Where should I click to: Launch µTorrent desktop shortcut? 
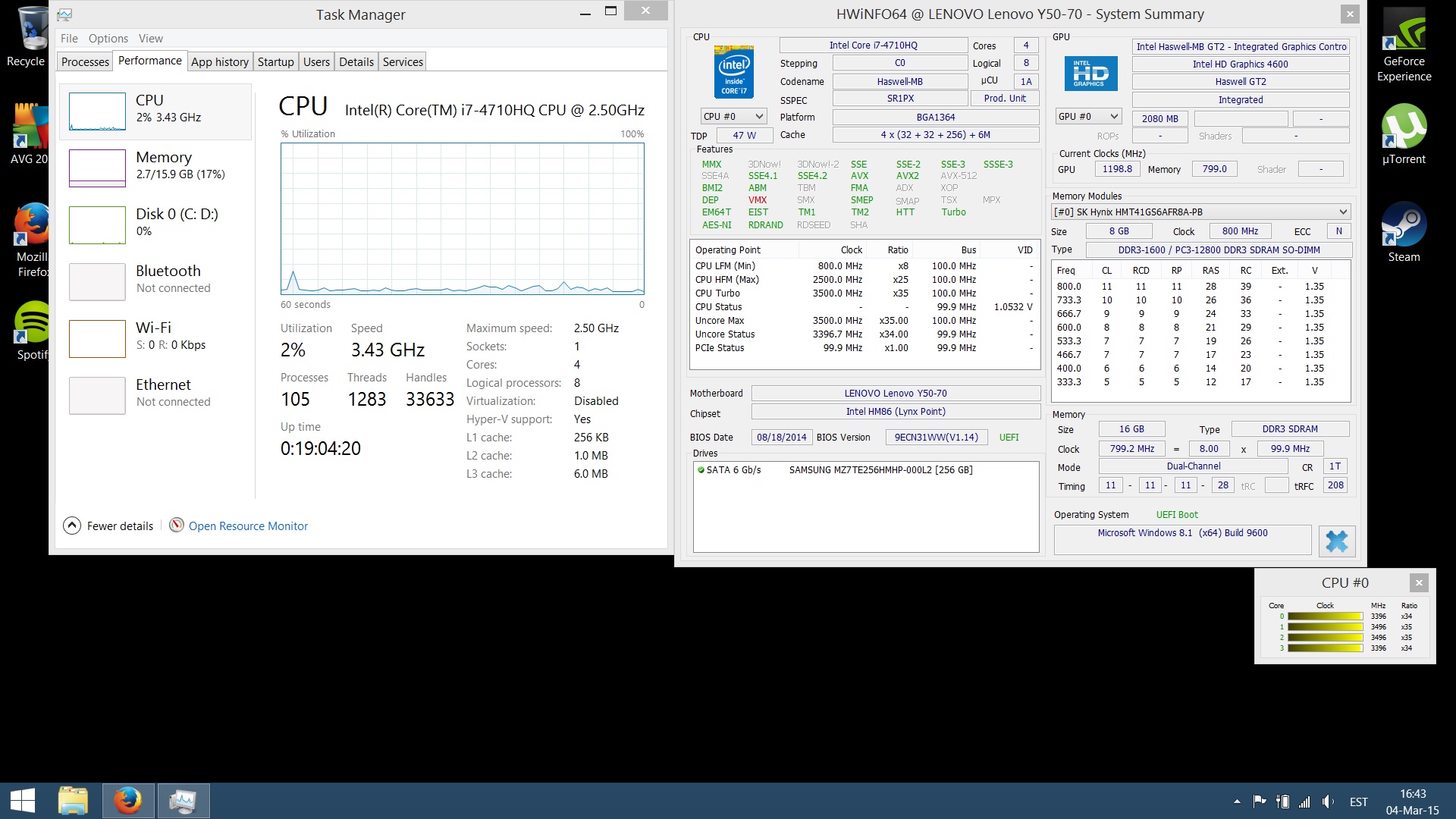[x=1404, y=134]
